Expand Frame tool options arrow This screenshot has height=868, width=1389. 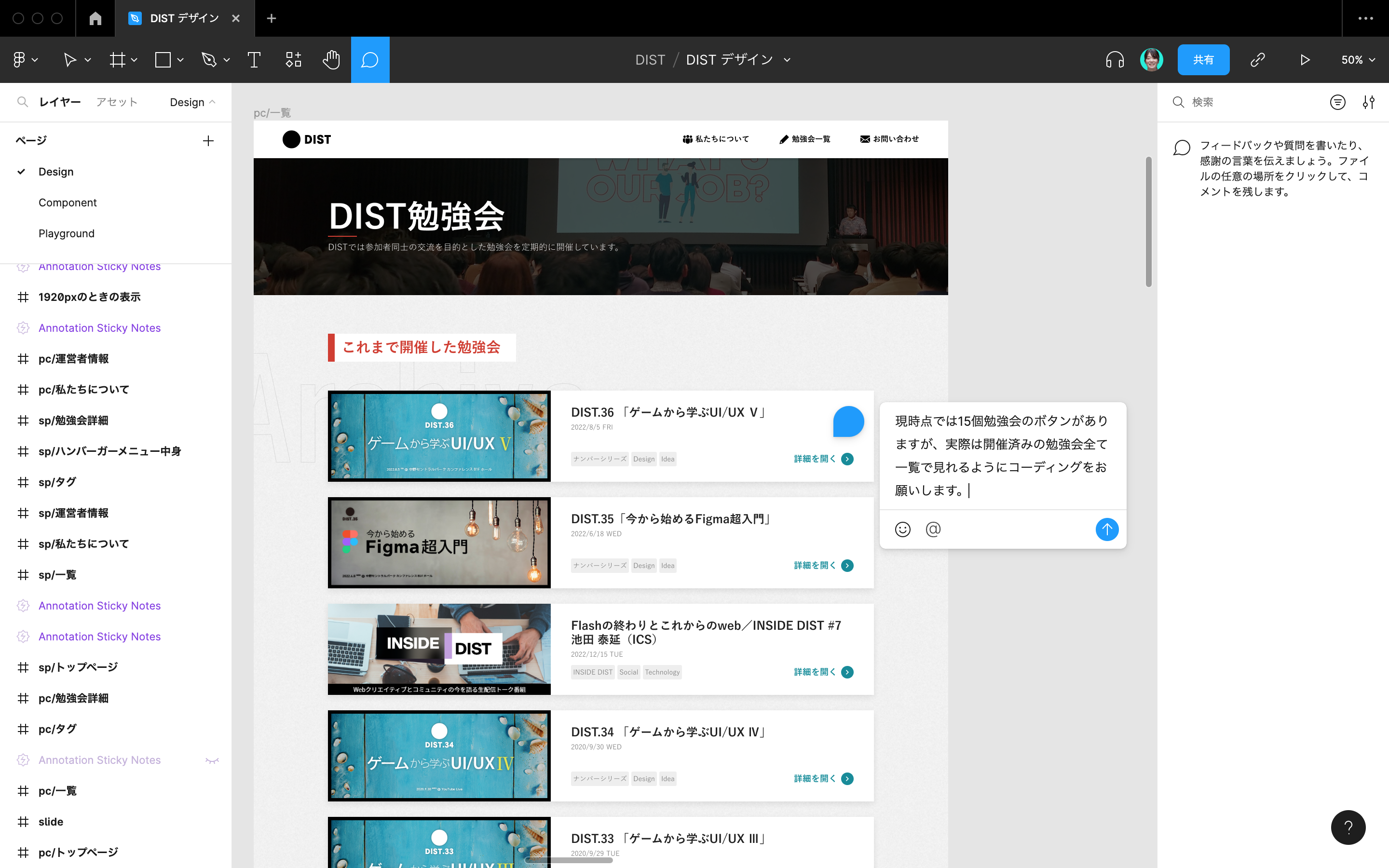coord(134,60)
